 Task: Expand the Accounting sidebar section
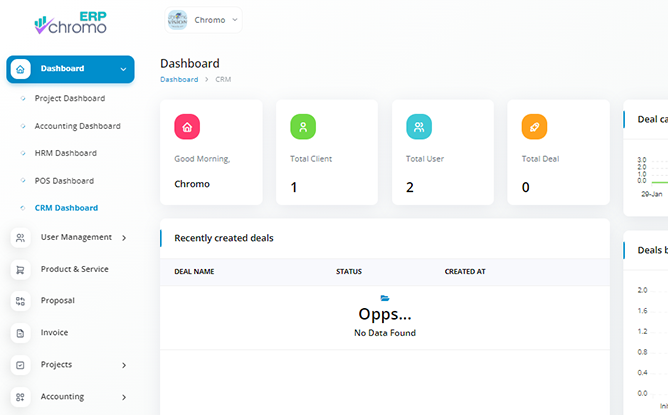(123, 397)
